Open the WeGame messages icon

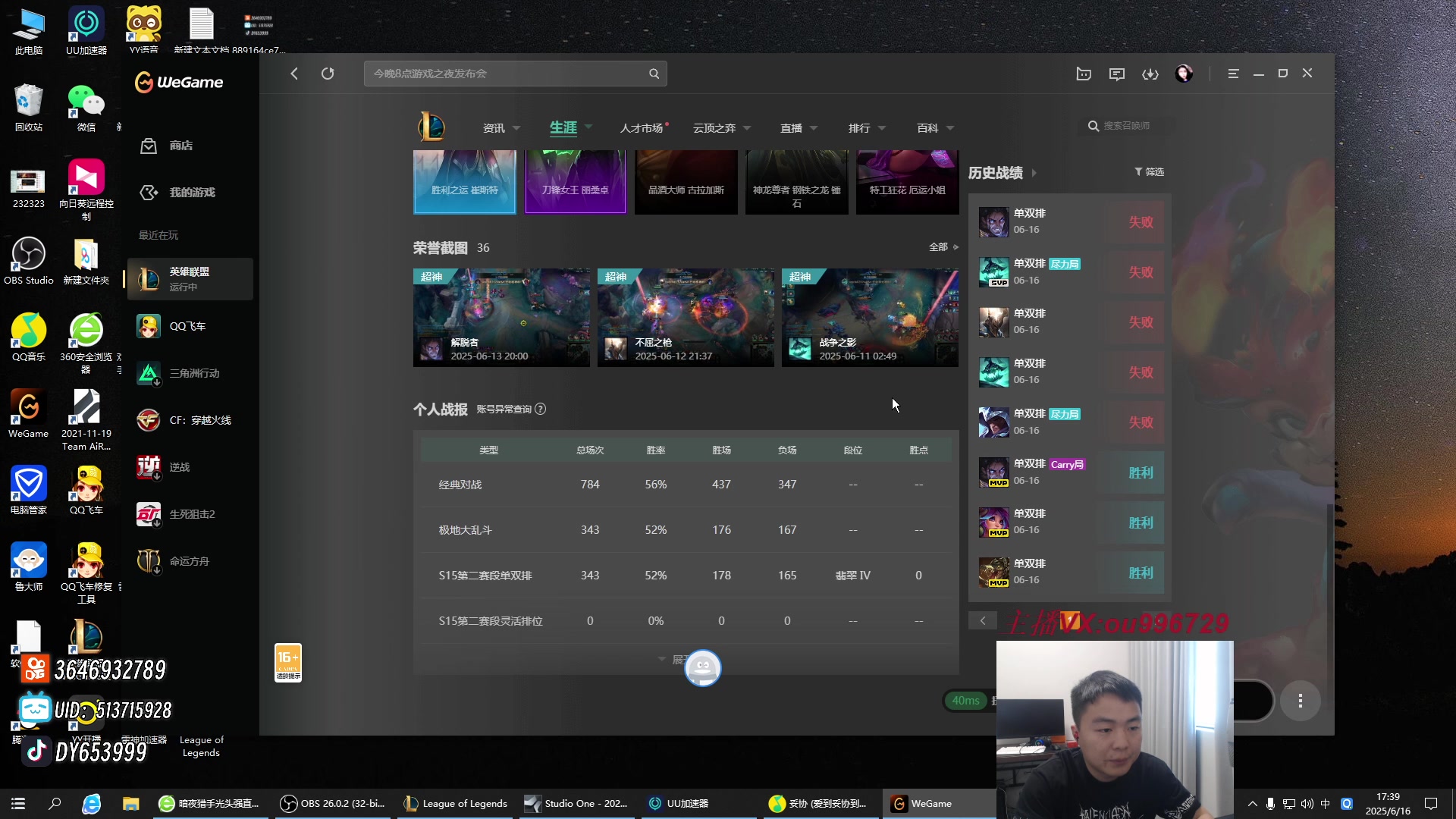tap(1117, 74)
